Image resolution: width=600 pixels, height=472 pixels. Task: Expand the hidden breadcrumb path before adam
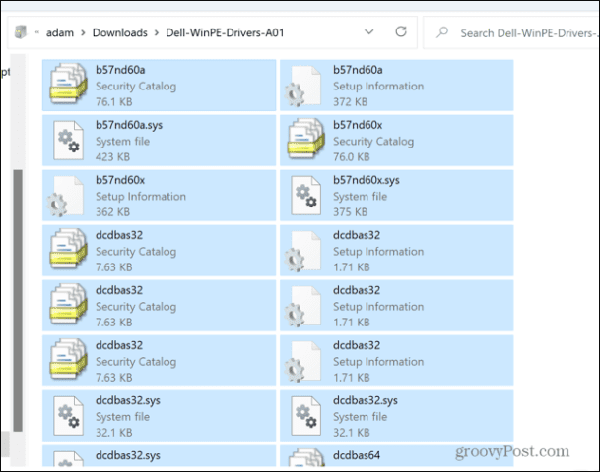point(37,32)
